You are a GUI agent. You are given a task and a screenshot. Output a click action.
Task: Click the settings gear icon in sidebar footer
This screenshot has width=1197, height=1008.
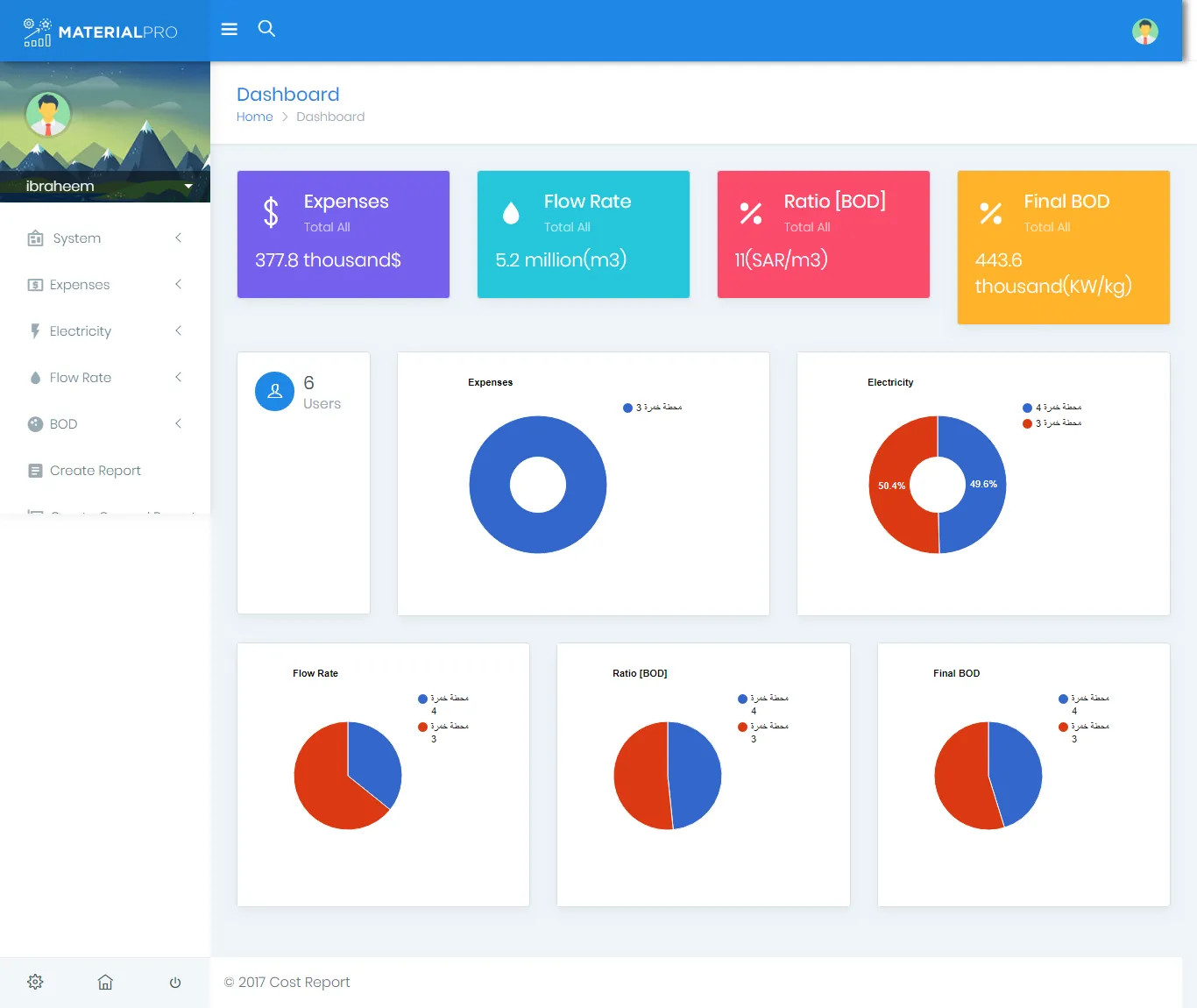coord(35,982)
